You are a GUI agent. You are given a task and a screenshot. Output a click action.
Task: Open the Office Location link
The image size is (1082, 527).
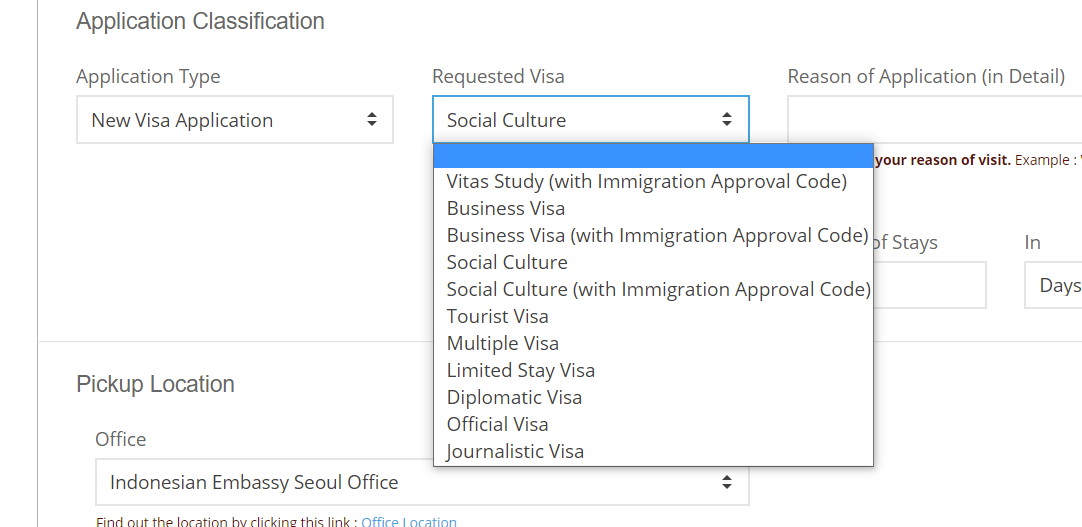[409, 521]
